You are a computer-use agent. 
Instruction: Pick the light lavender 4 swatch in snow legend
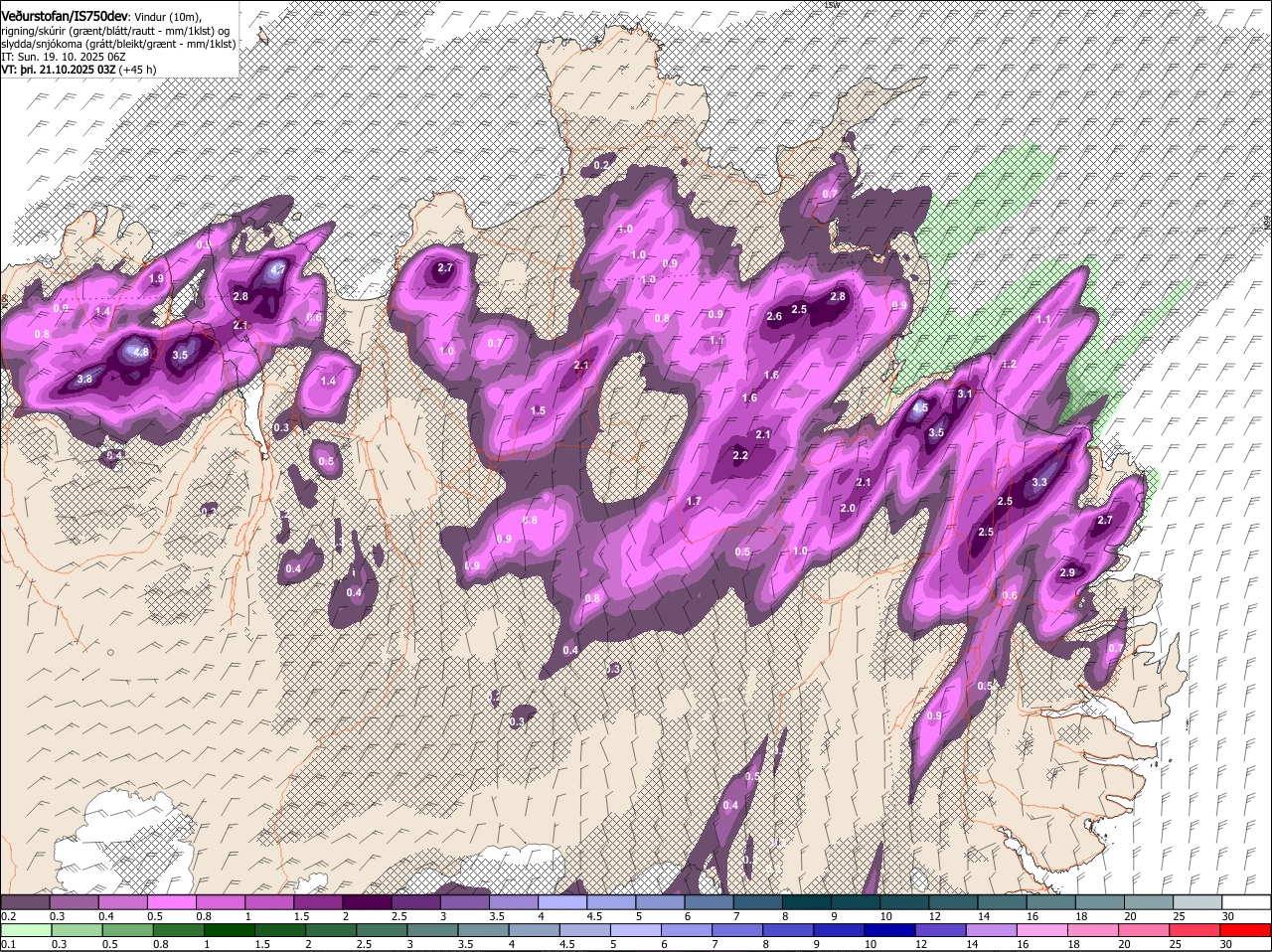tap(562, 902)
